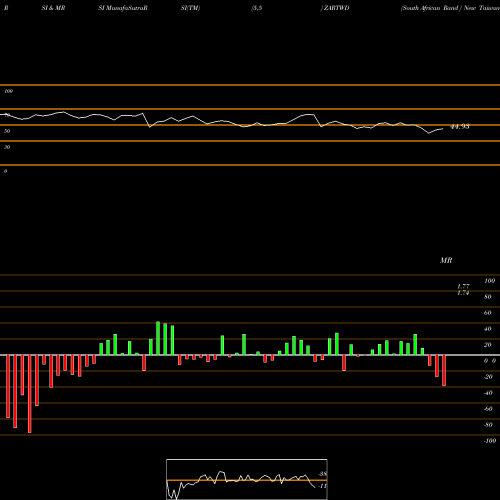Click the 80 label on the MR axis
The width and height of the screenshot is (500, 500).
tap(488, 297)
